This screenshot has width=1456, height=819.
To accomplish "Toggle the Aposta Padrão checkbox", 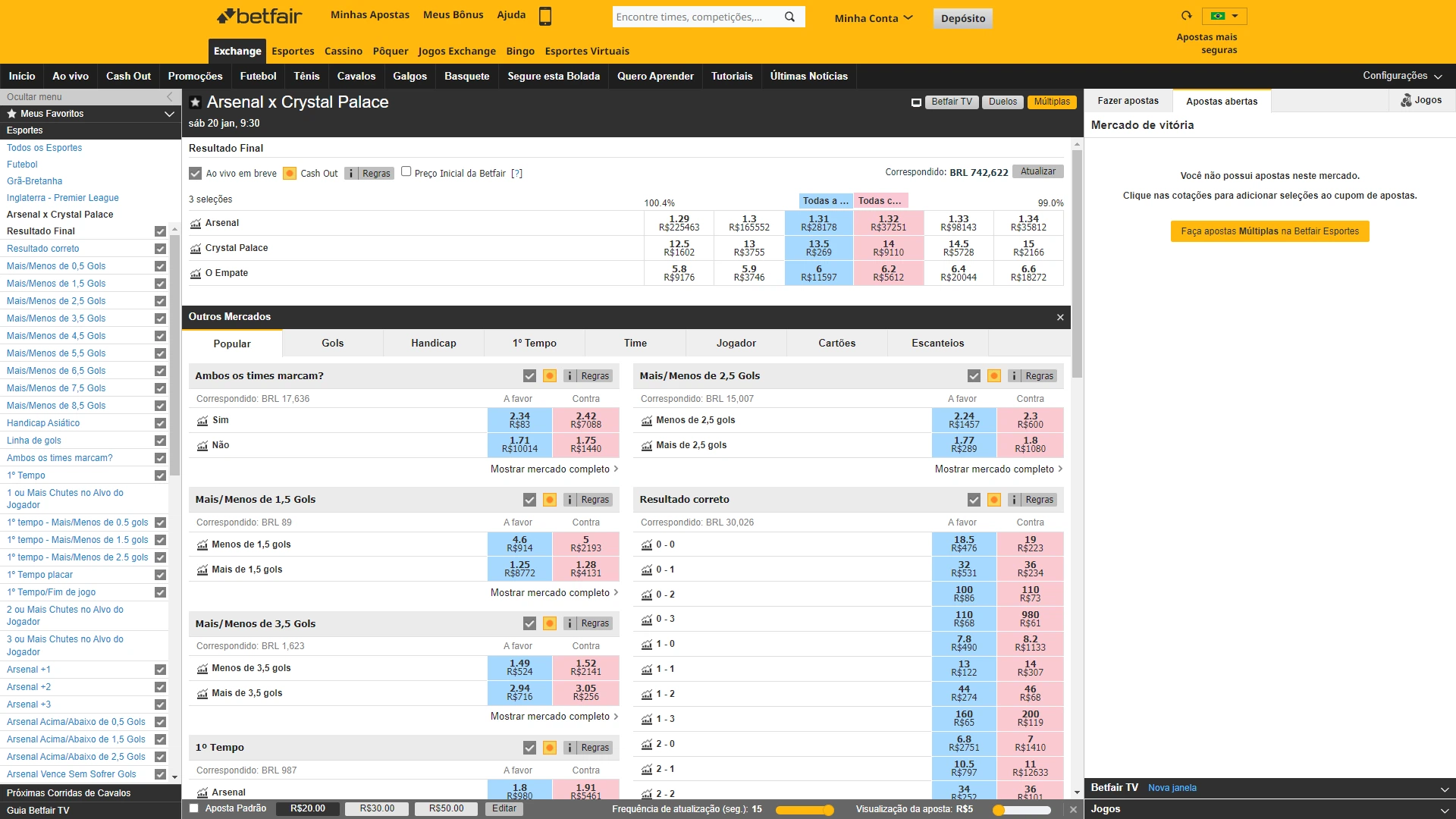I will coord(194,808).
